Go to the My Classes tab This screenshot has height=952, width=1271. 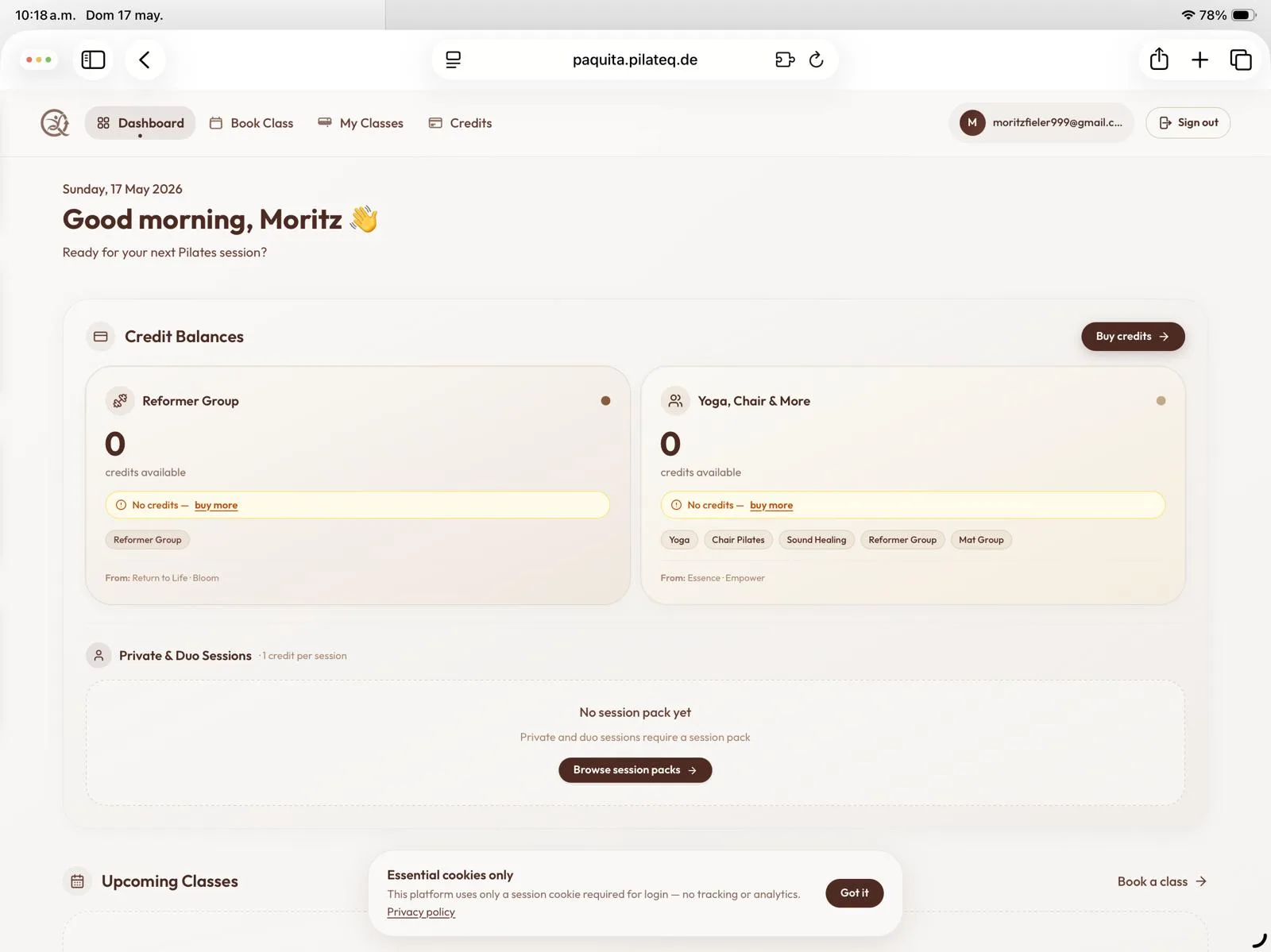coord(361,123)
